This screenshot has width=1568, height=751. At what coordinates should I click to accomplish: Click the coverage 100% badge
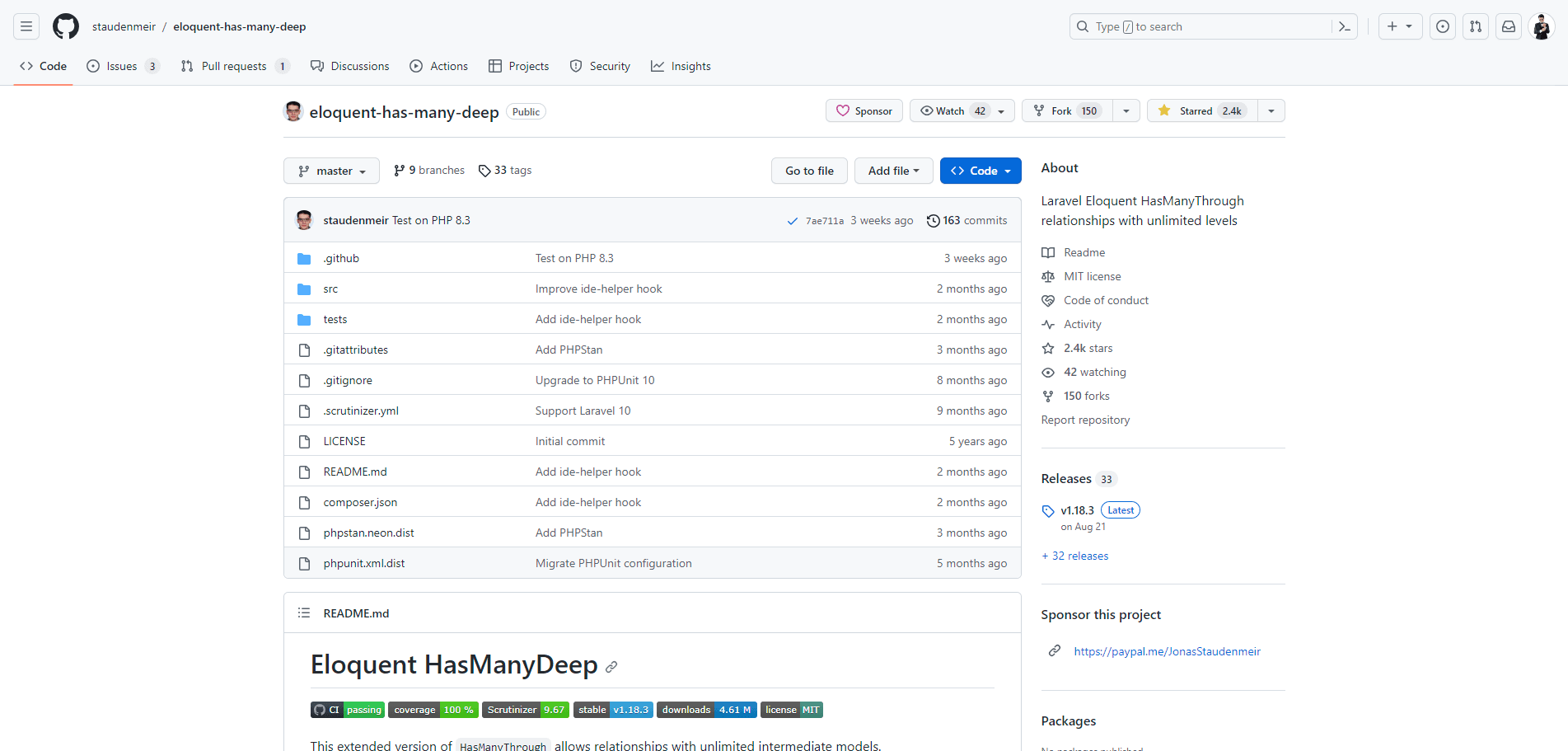(433, 710)
